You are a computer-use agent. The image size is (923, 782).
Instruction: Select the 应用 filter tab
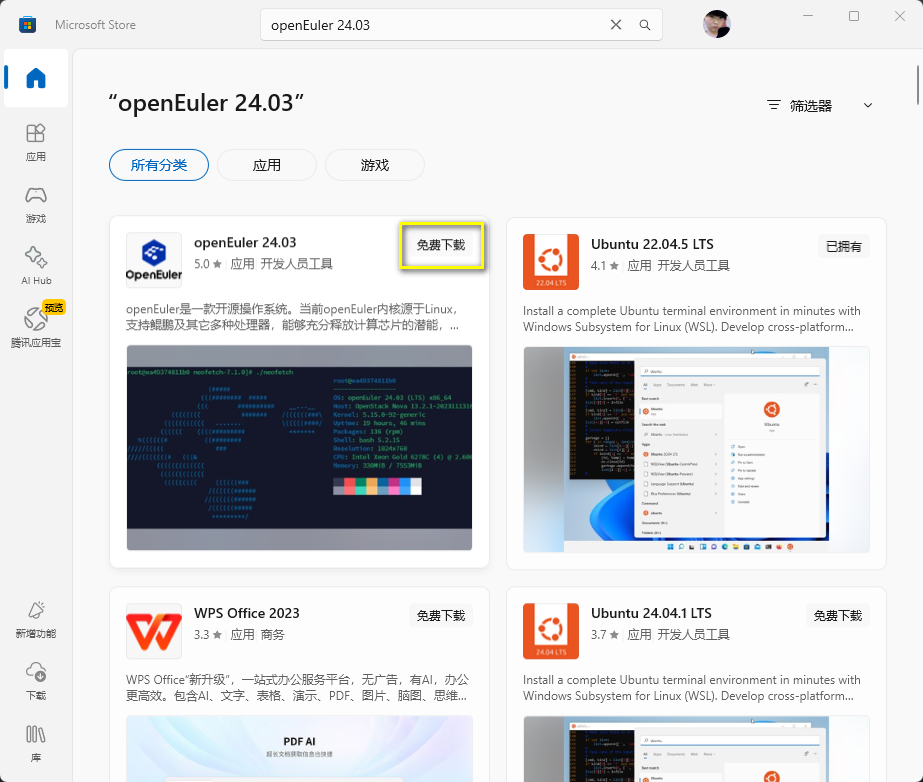[x=267, y=165]
